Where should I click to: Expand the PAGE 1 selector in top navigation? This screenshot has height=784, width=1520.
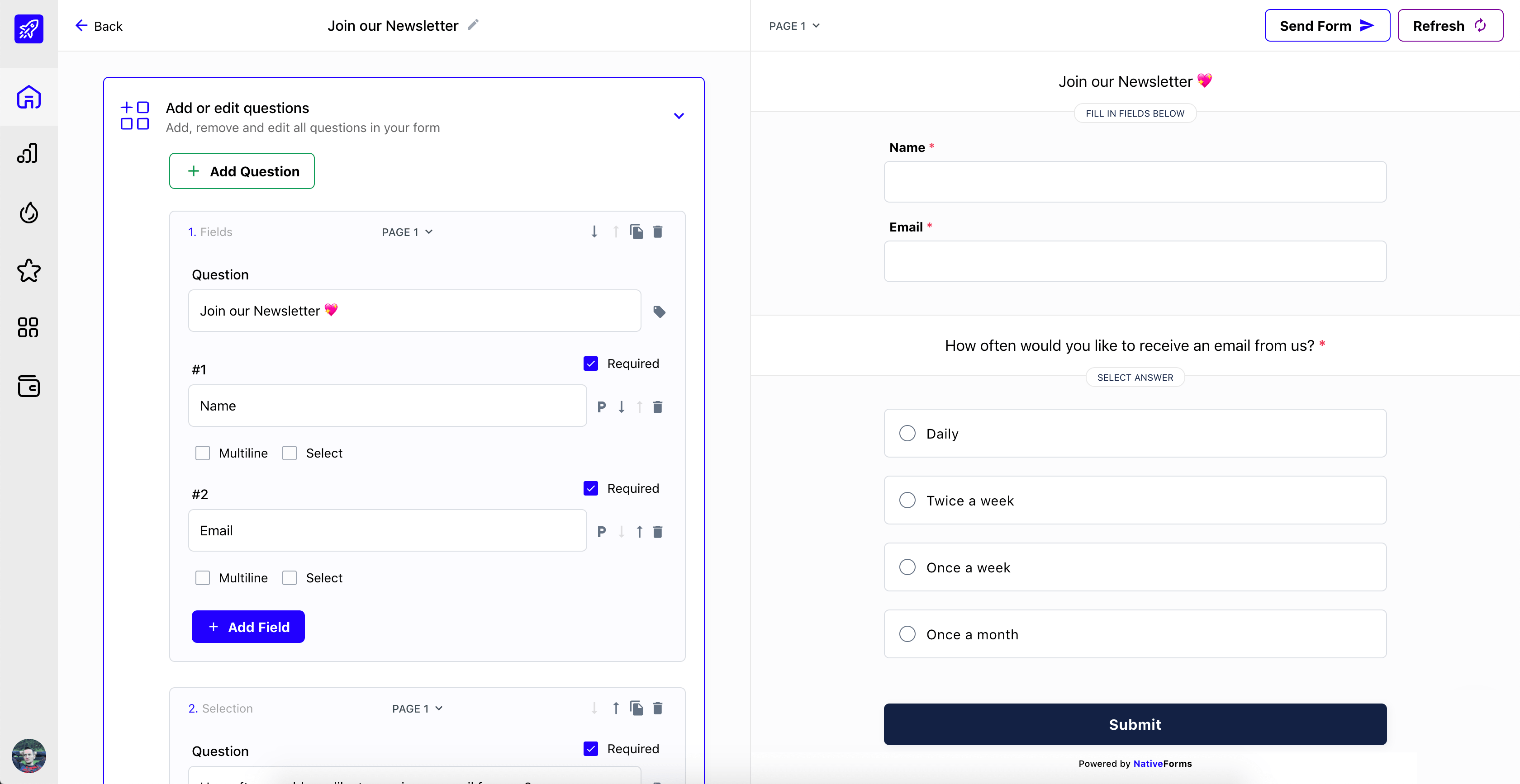point(794,25)
